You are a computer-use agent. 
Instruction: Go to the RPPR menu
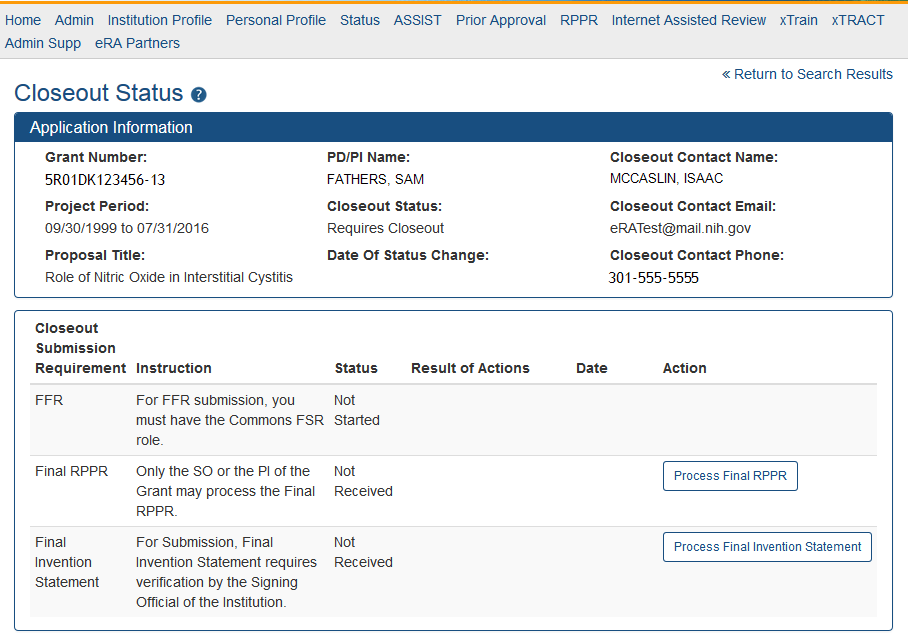coord(578,20)
